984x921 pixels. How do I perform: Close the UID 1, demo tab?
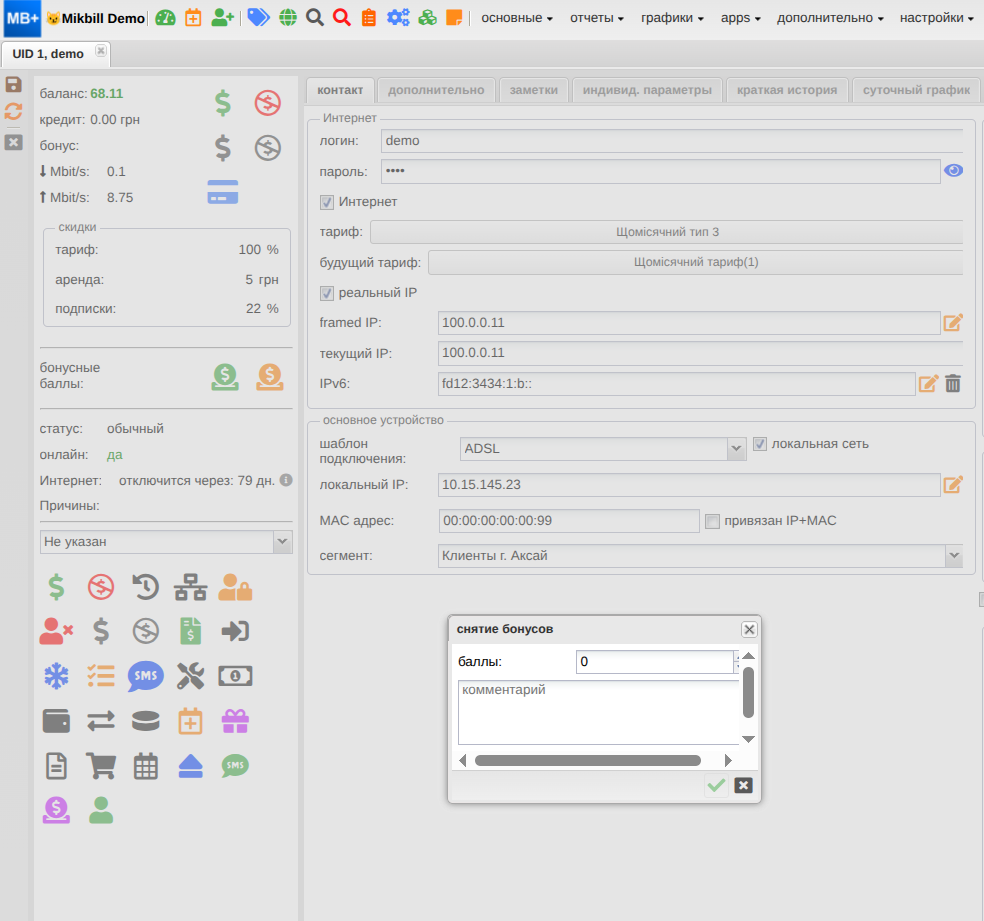[x=100, y=50]
